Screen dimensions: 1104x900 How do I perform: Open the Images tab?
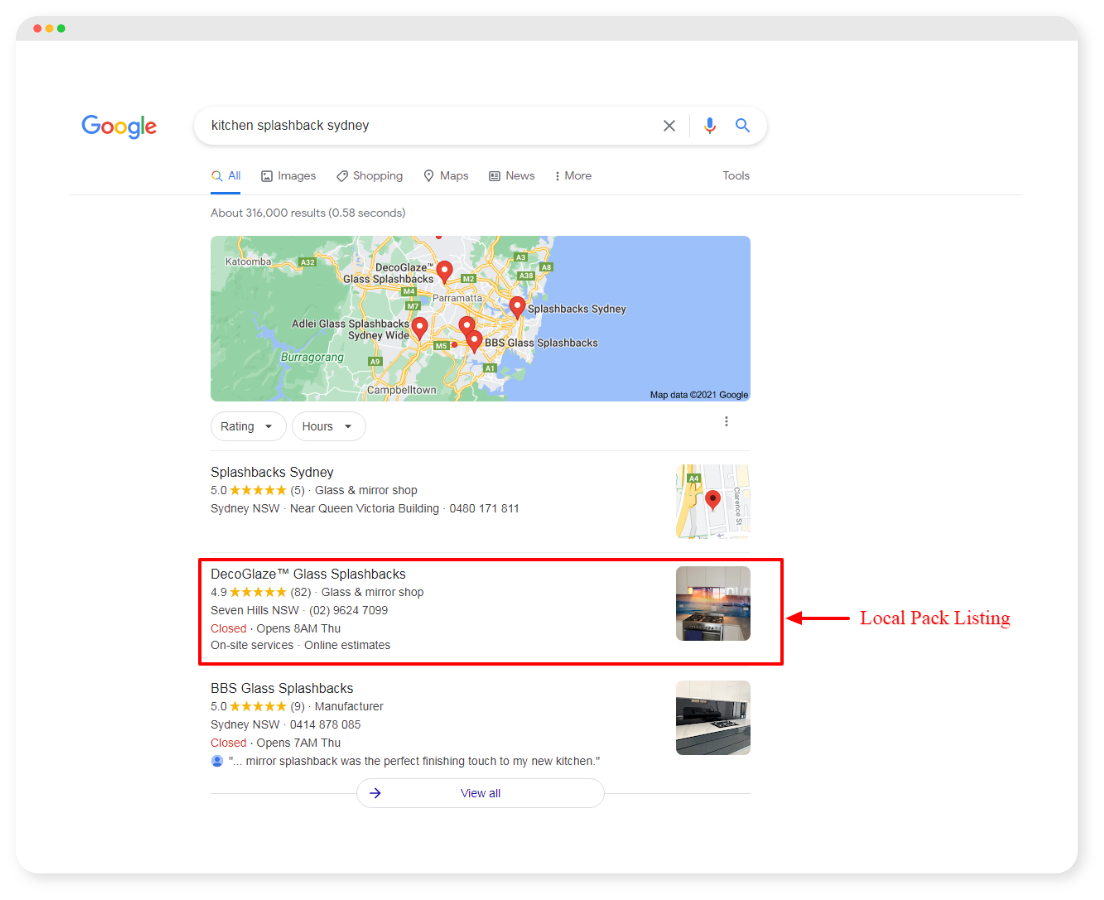(289, 176)
